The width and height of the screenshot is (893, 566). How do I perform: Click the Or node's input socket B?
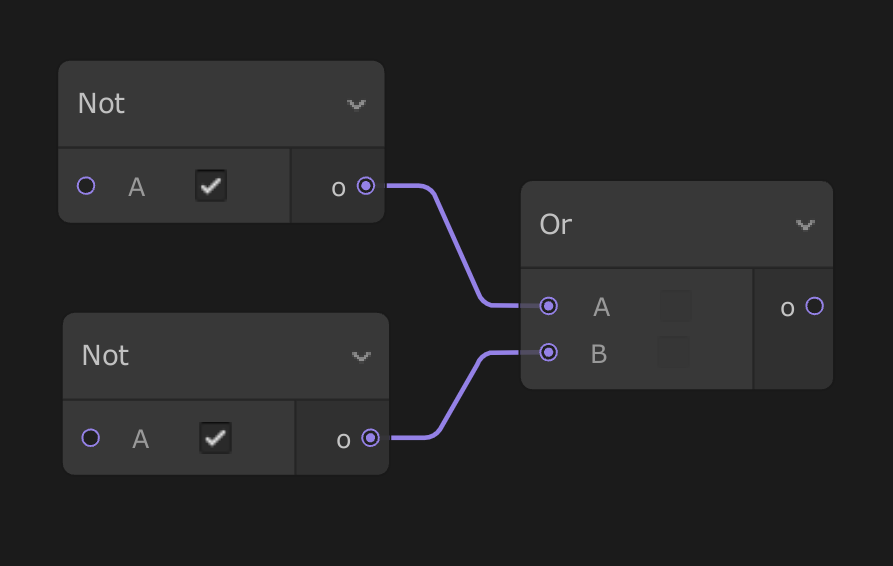548,352
